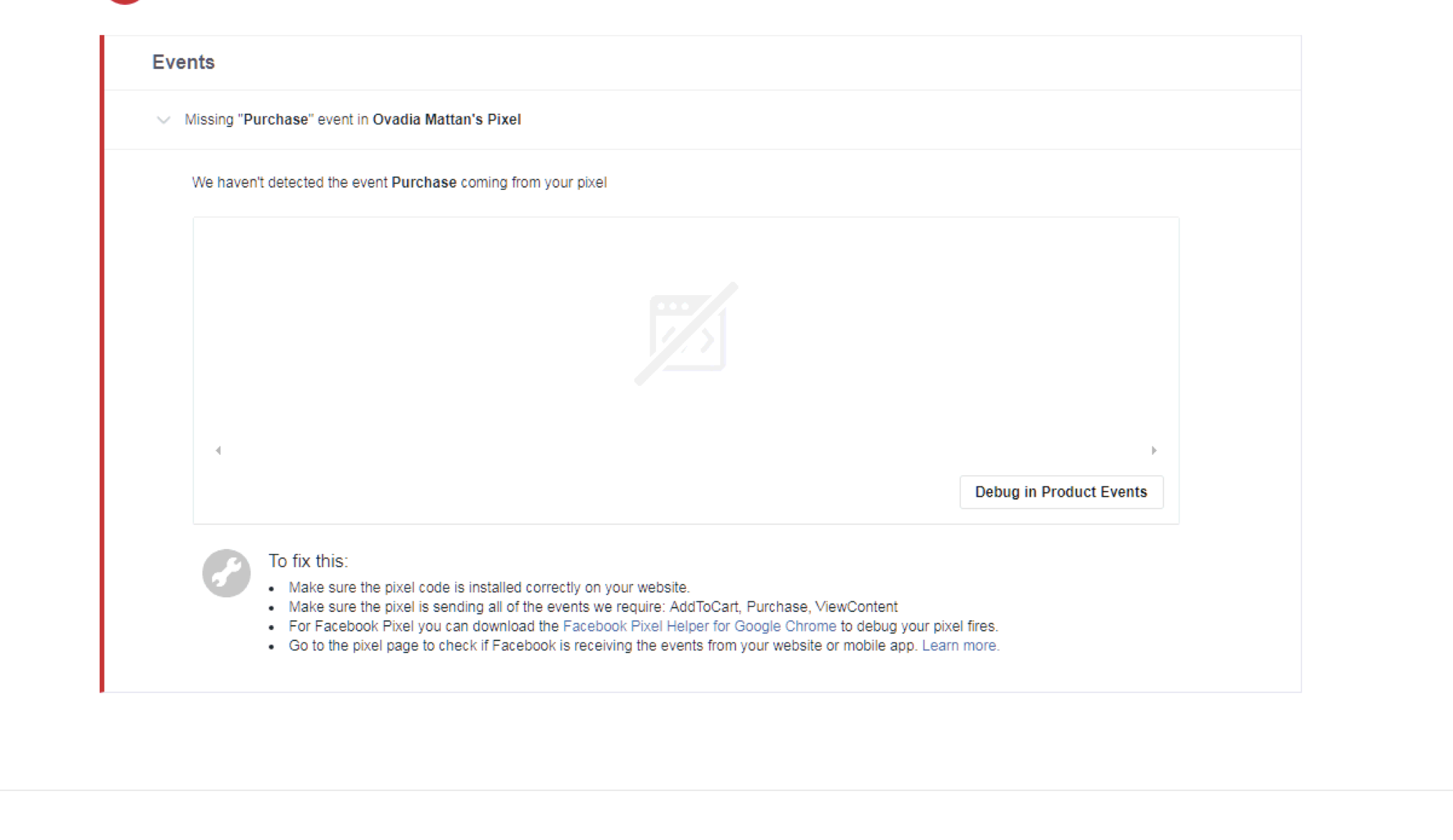Click the chart's right scroll arrow
The width and height of the screenshot is (1453, 840).
coord(1154,451)
